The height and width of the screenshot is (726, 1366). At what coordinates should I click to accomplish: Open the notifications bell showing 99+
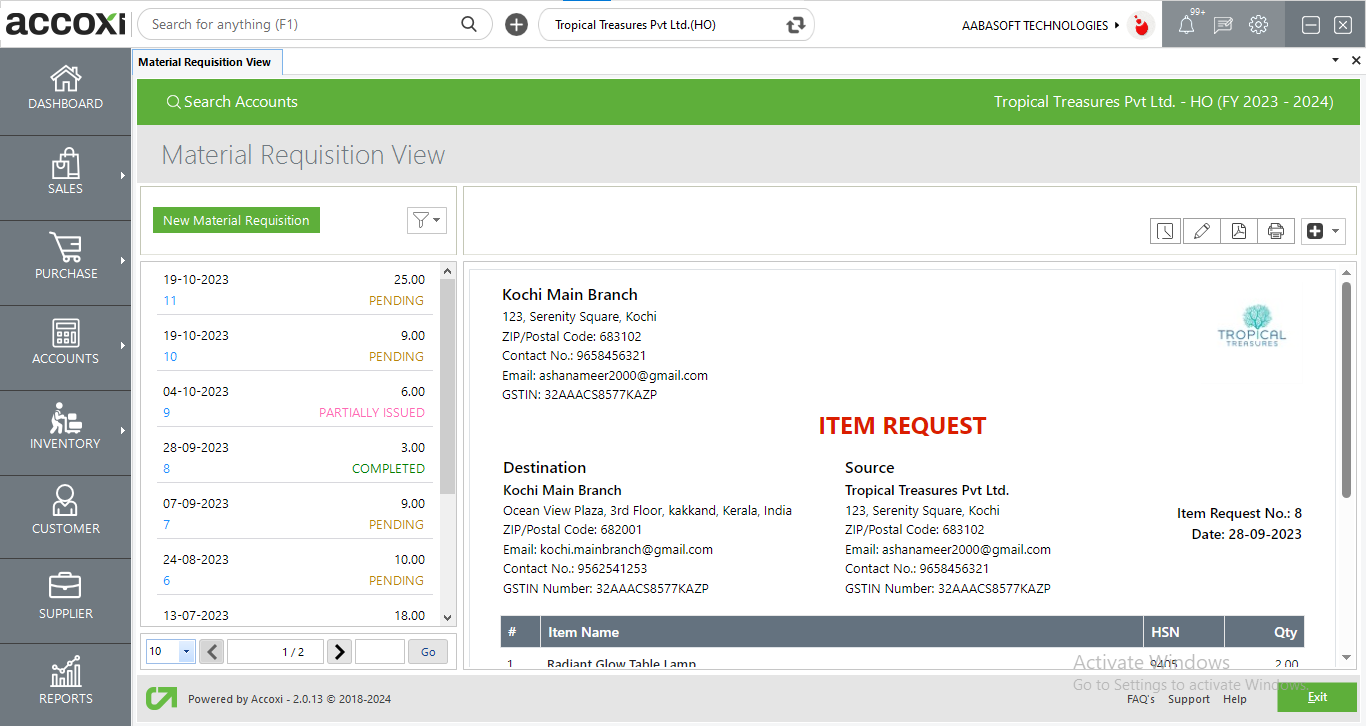pos(1186,24)
